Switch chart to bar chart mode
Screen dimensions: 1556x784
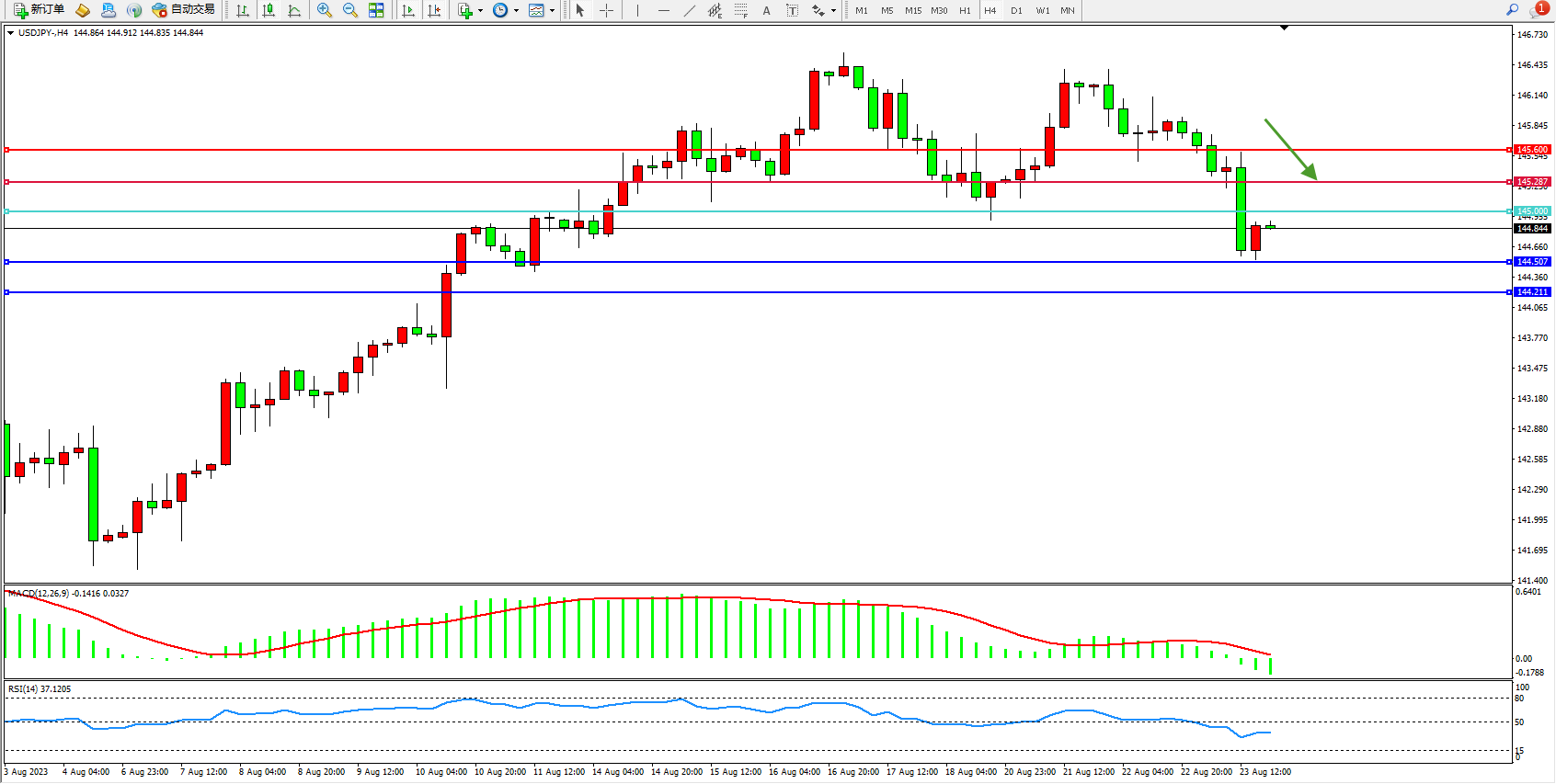click(243, 10)
